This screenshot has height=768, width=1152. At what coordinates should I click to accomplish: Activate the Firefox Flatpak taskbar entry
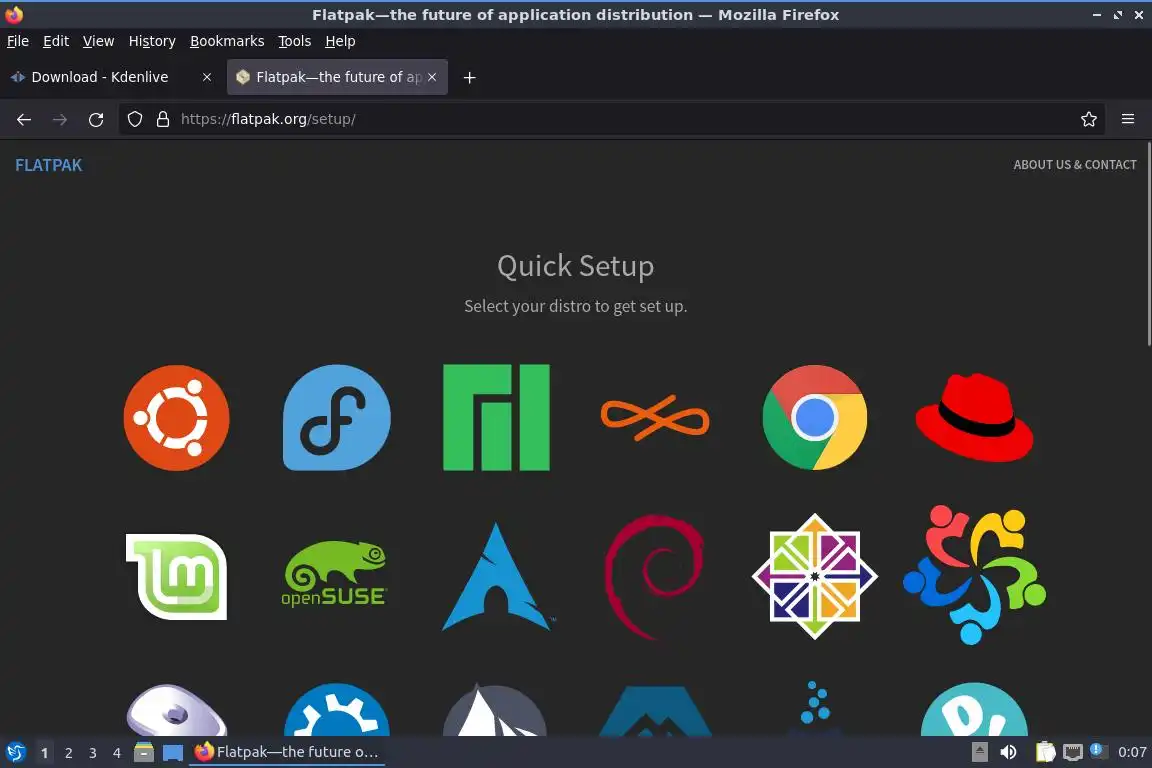click(x=287, y=752)
